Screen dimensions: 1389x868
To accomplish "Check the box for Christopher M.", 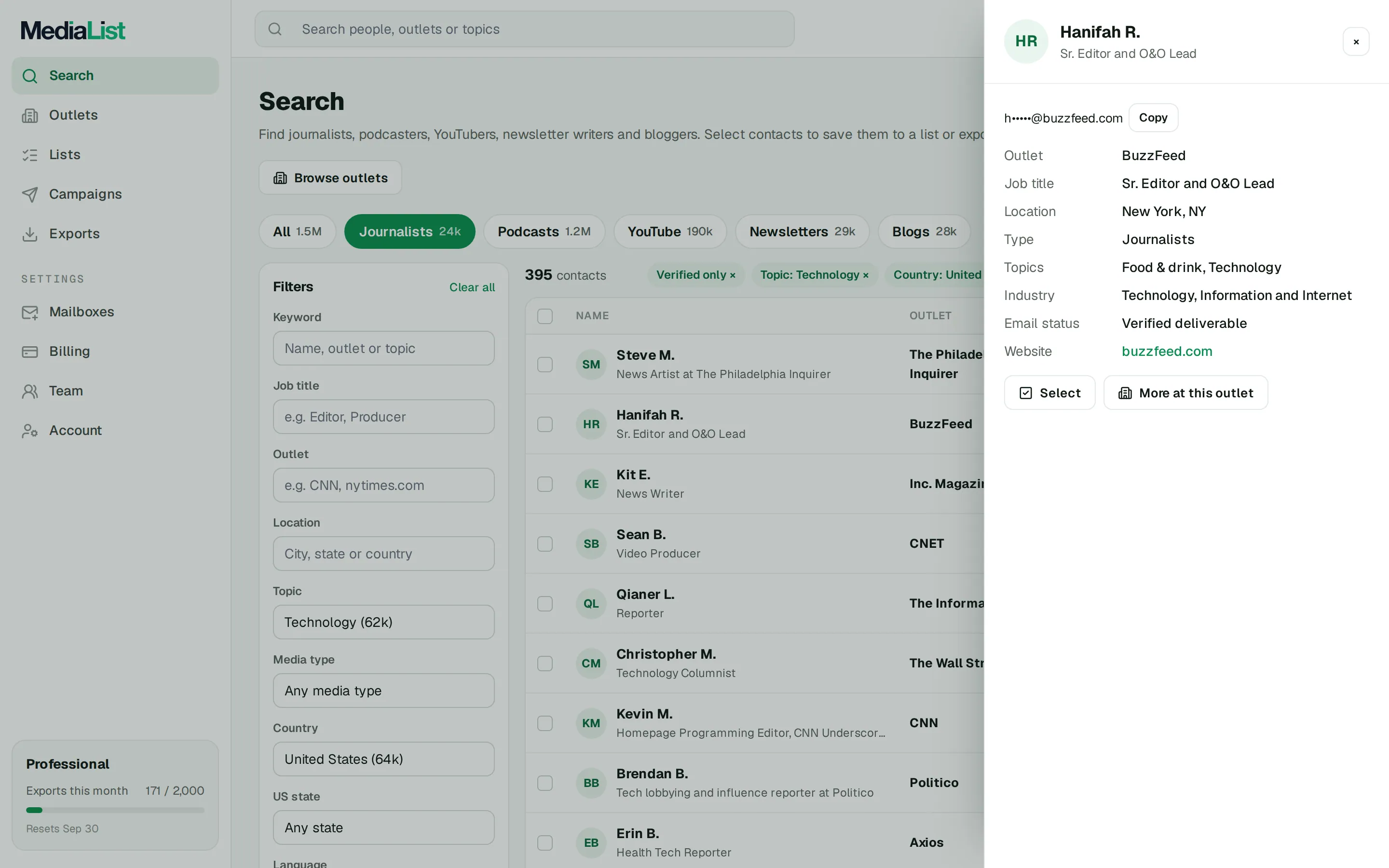I will 545,663.
